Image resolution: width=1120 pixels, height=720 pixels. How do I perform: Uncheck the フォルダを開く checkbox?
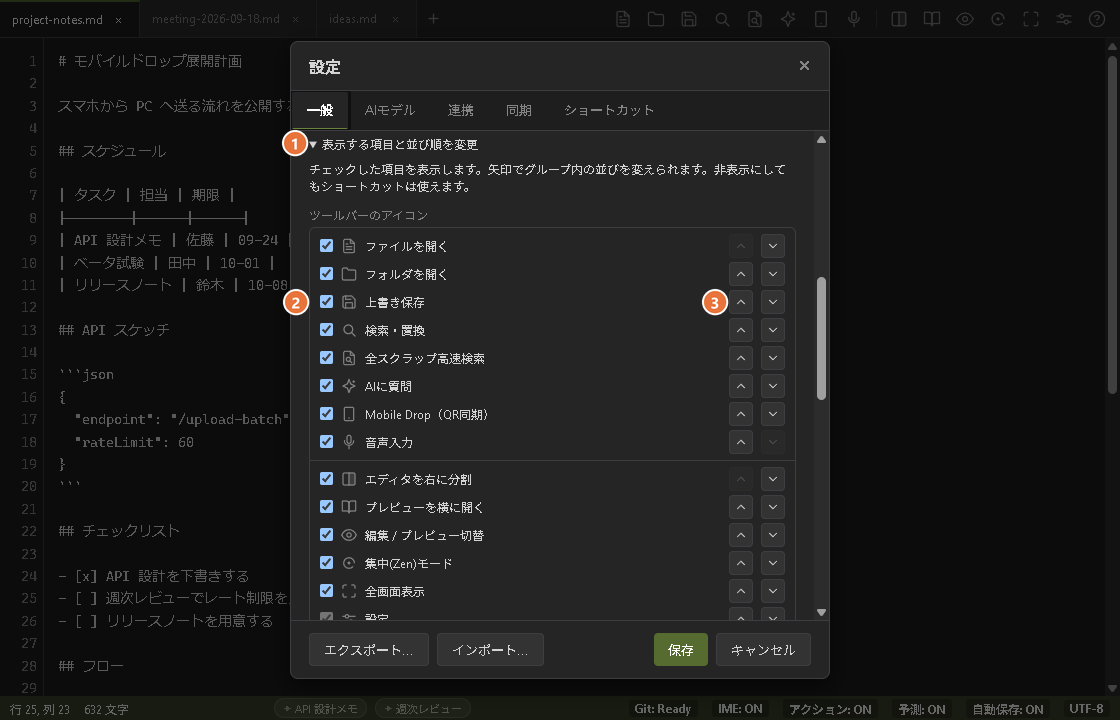click(x=326, y=274)
